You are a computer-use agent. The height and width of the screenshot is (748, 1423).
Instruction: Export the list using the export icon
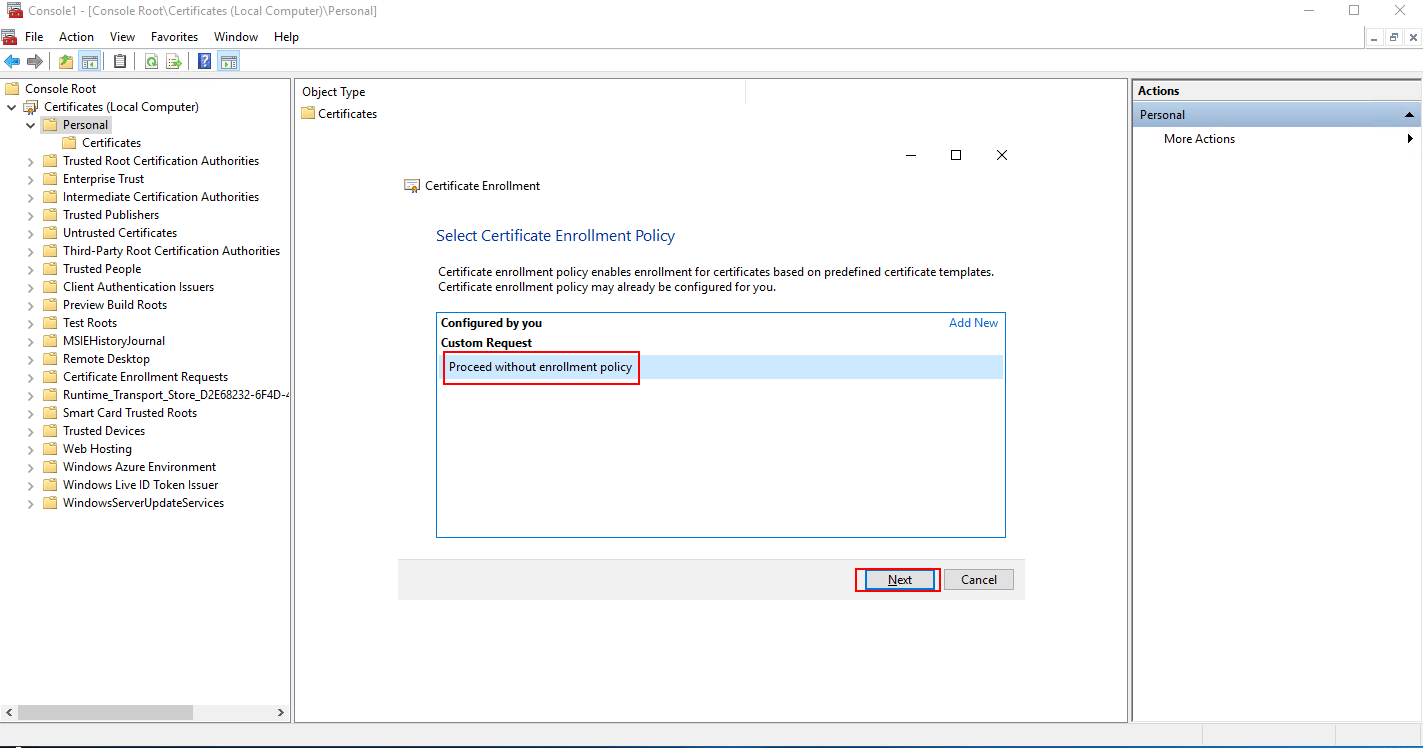coord(174,60)
